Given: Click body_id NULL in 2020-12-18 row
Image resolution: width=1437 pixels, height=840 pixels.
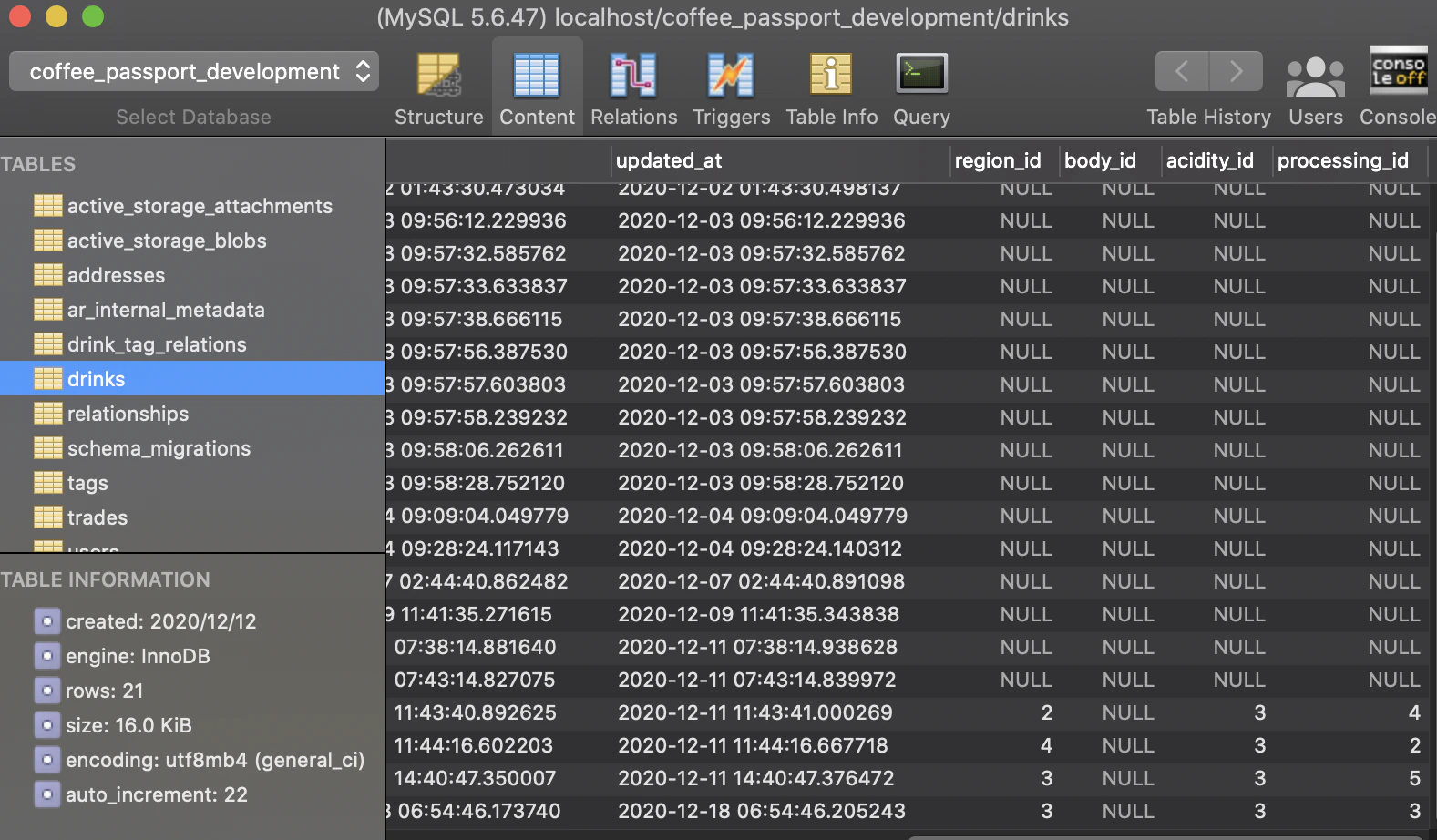Looking at the screenshot, I should [x=1128, y=811].
